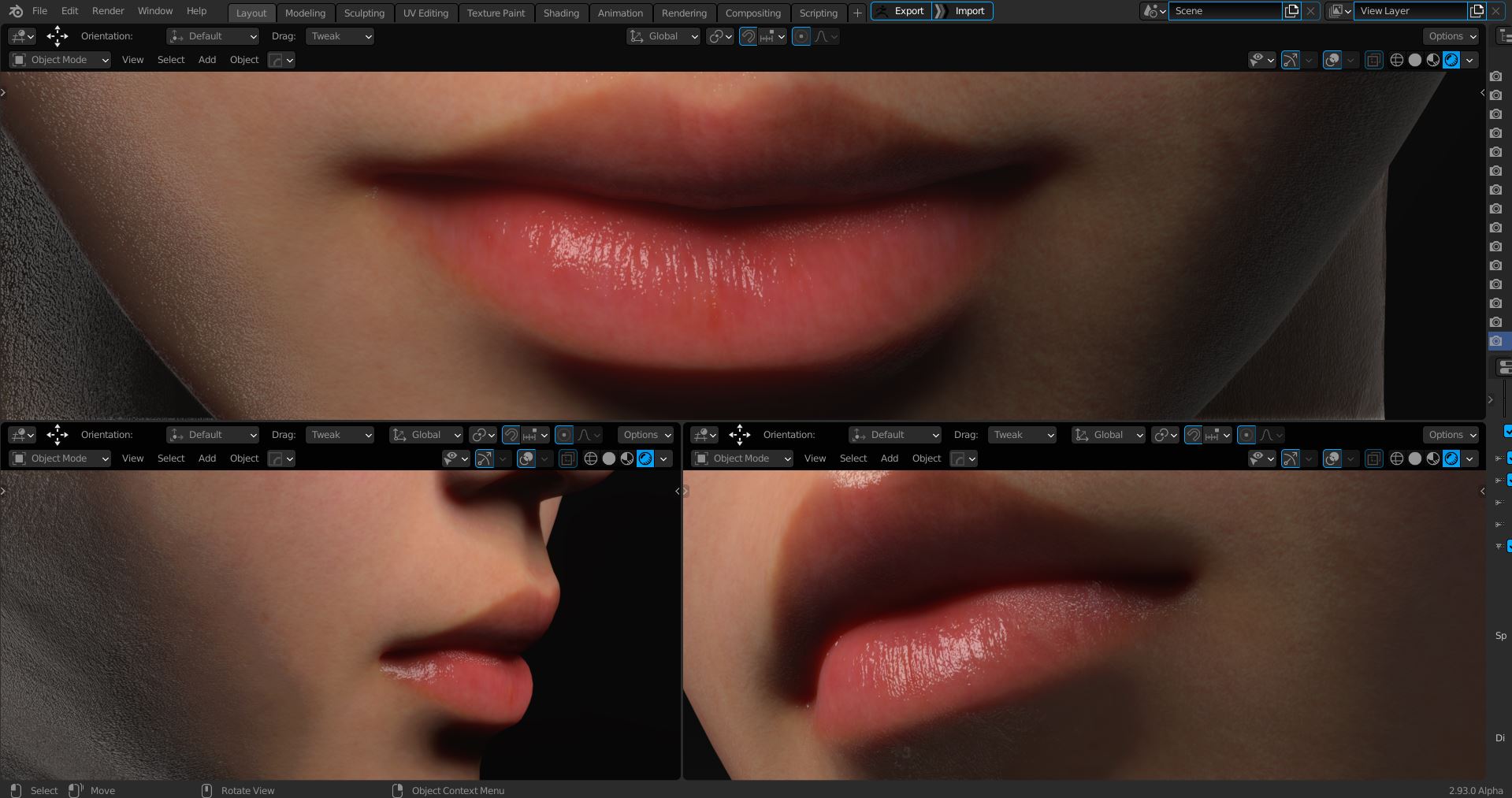Toggle X-ray in bottom-right viewport header
Screen dimensions: 1512x798
tap(1373, 458)
